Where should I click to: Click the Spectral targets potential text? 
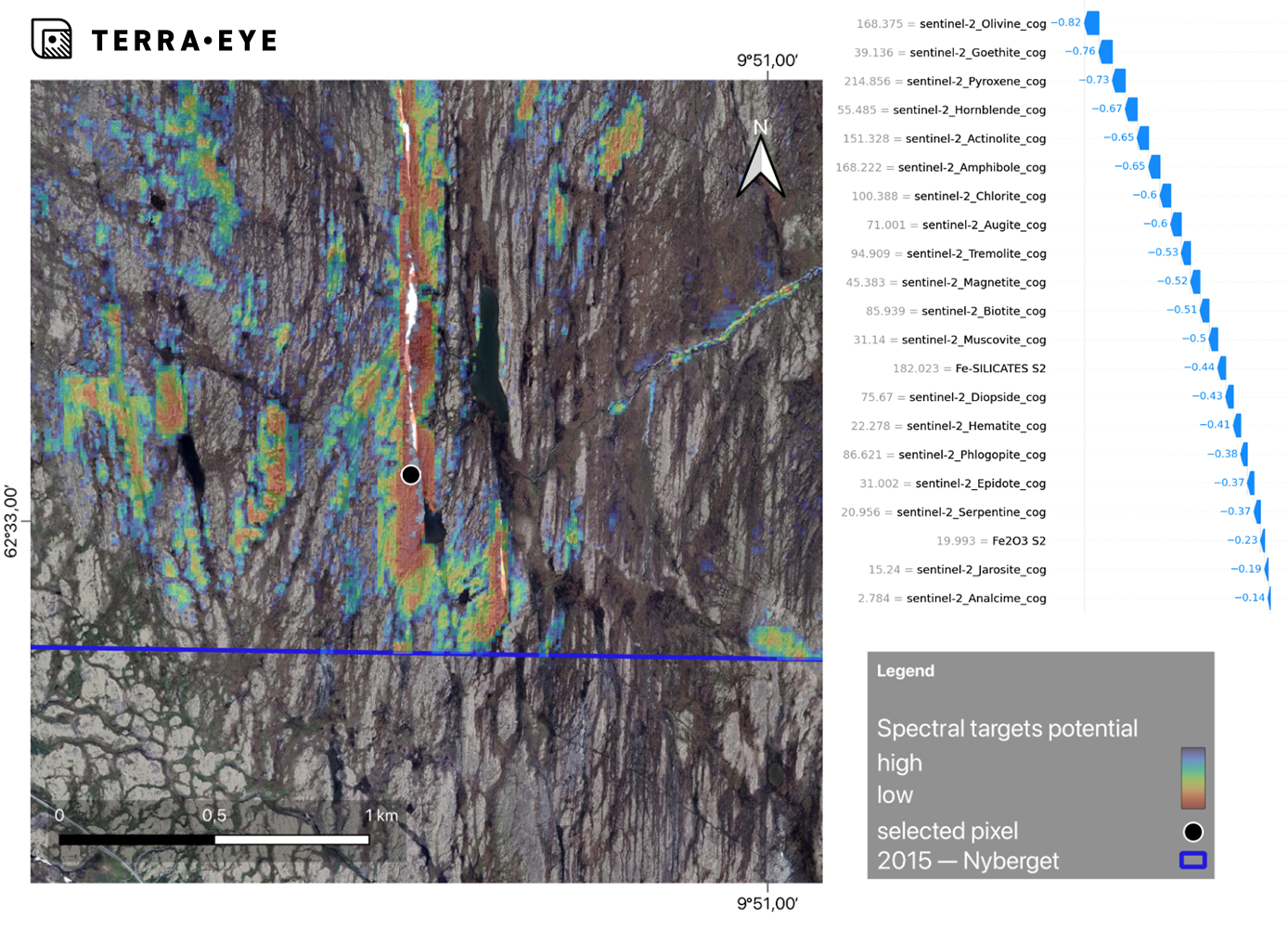(1007, 729)
